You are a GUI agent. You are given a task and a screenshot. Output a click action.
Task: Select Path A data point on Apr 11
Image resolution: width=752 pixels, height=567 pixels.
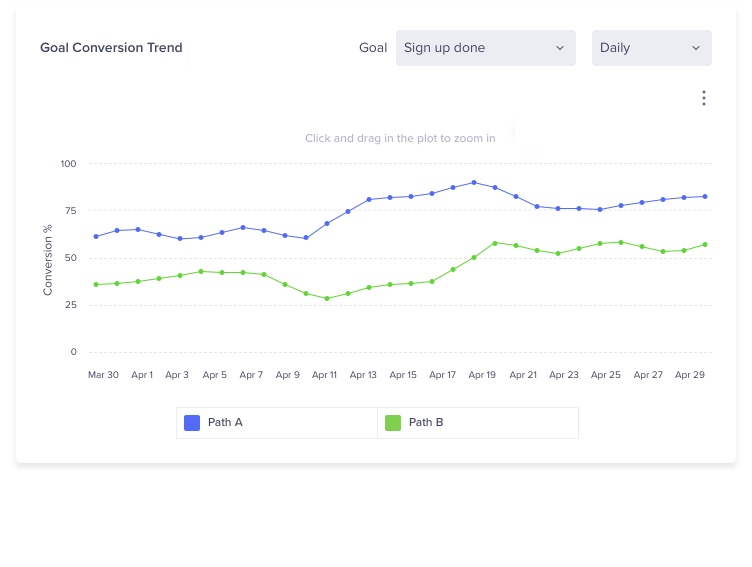point(327,224)
